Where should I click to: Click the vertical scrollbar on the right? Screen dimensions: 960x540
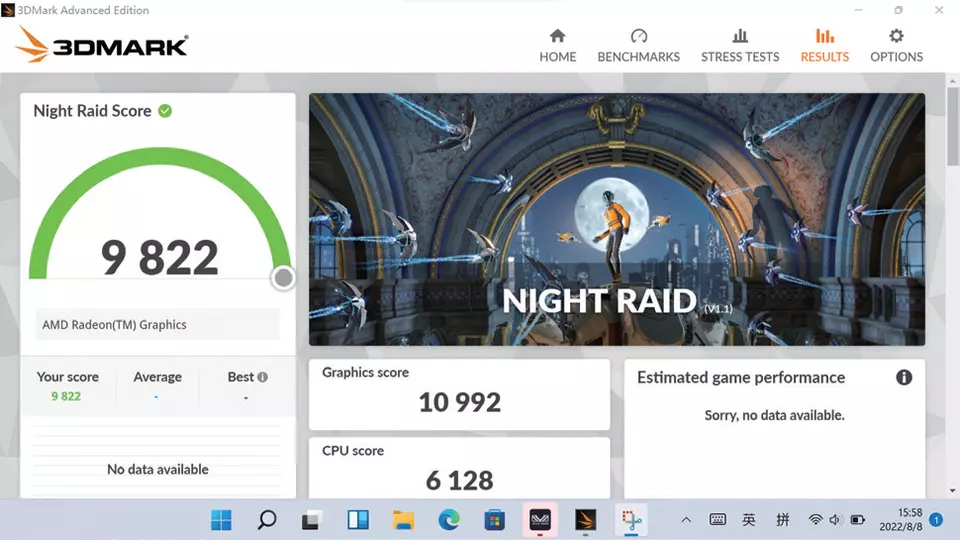[951, 140]
